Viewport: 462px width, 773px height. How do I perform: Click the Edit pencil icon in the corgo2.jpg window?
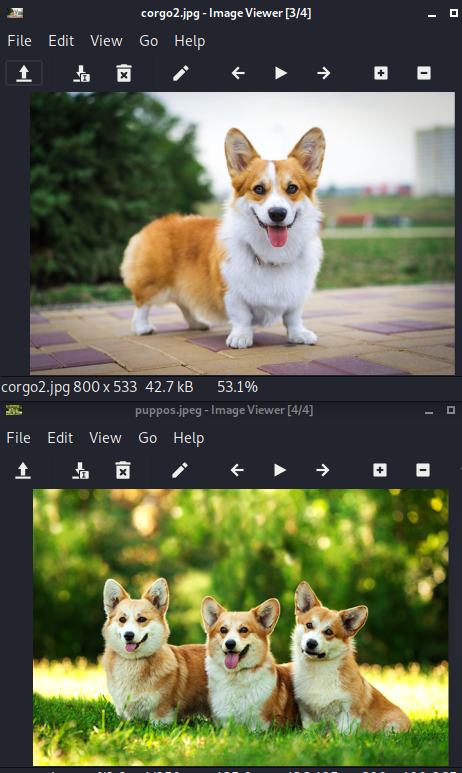181,73
